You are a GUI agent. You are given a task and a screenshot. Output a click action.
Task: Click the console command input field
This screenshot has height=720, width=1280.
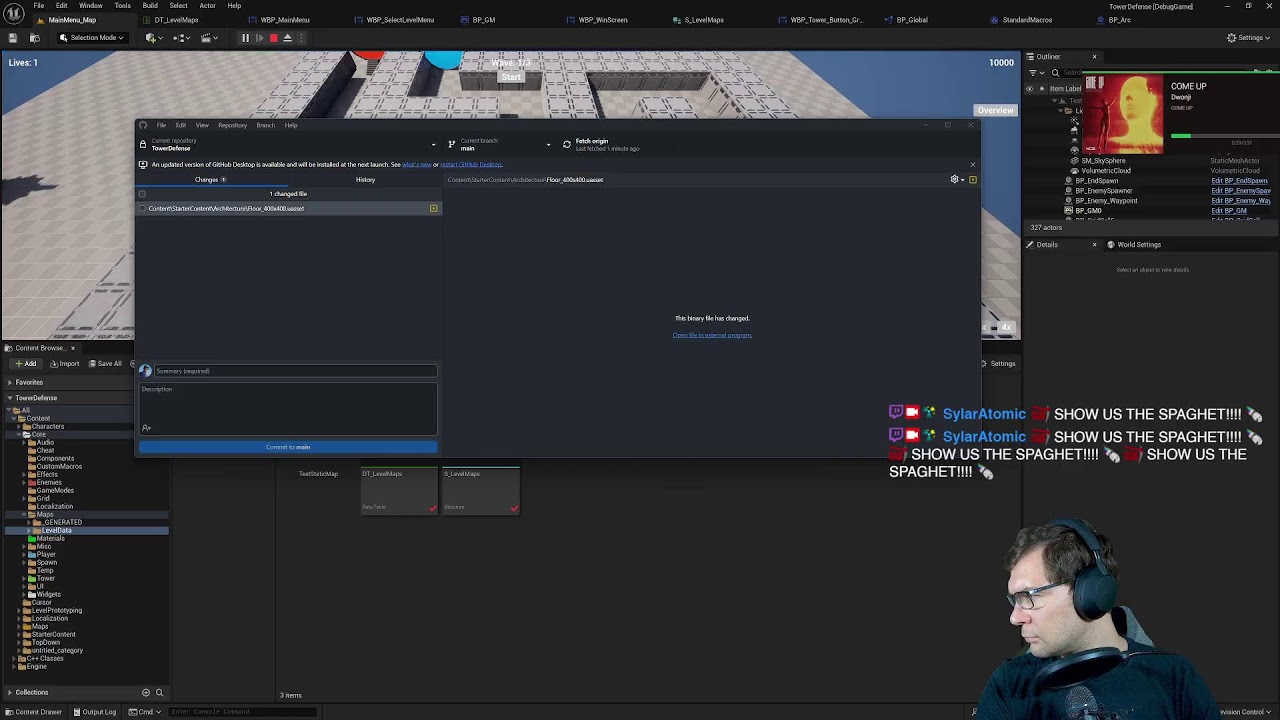242,712
